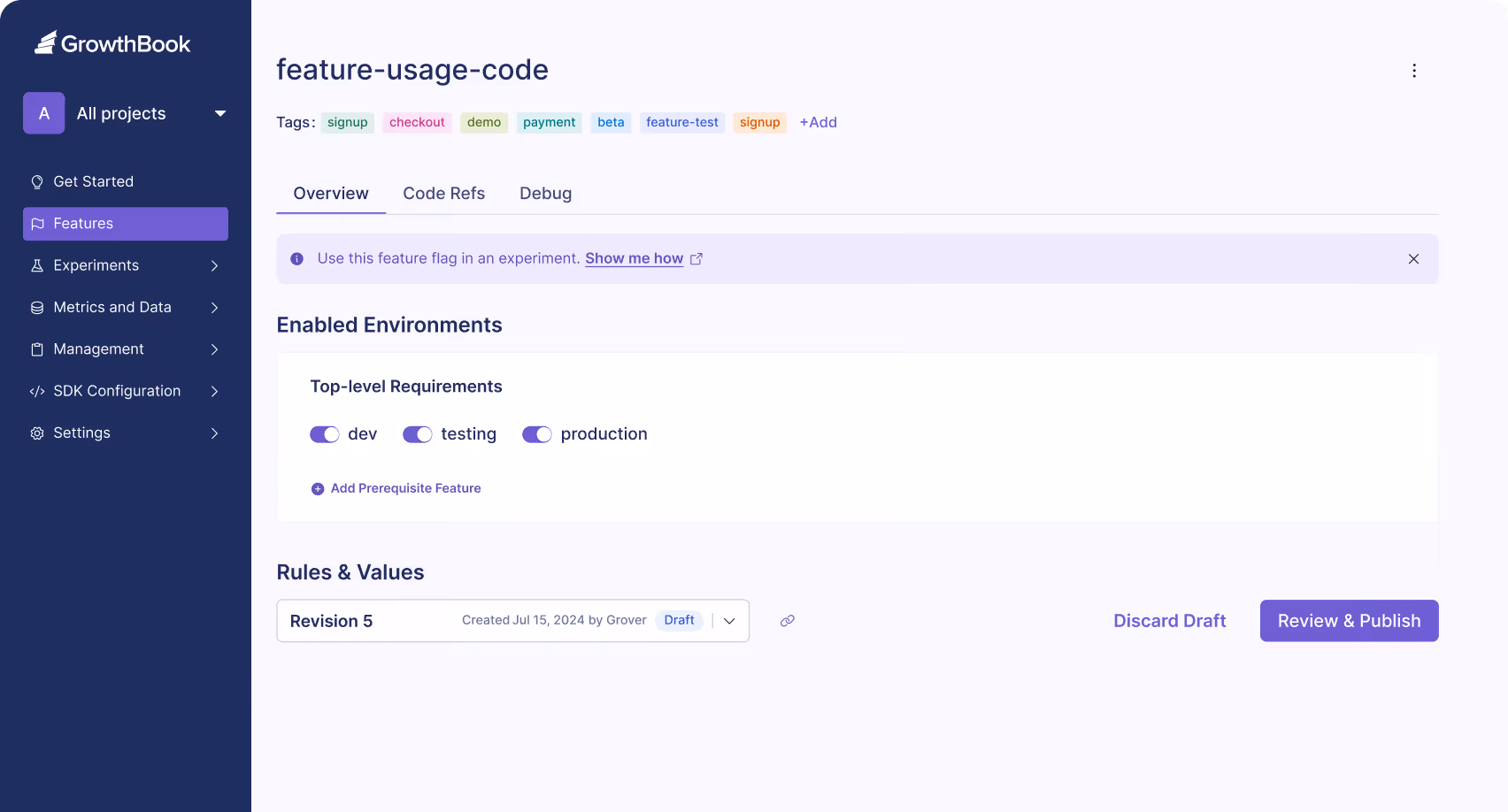Turn off the testing environment toggle

[x=417, y=434]
